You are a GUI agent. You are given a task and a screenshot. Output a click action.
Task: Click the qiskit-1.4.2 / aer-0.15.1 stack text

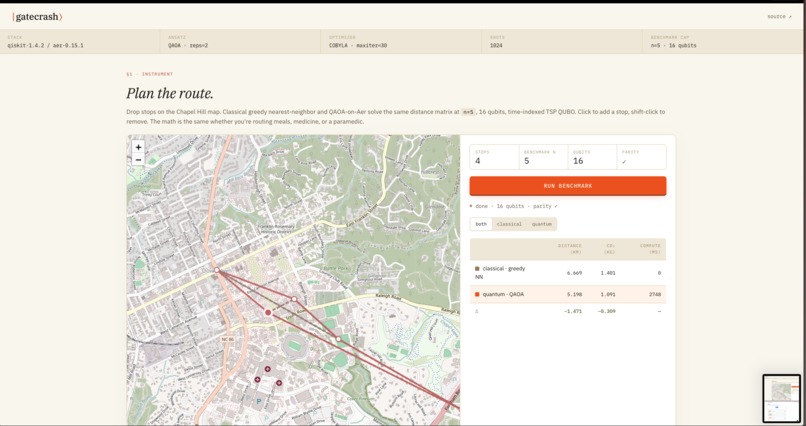point(45,46)
